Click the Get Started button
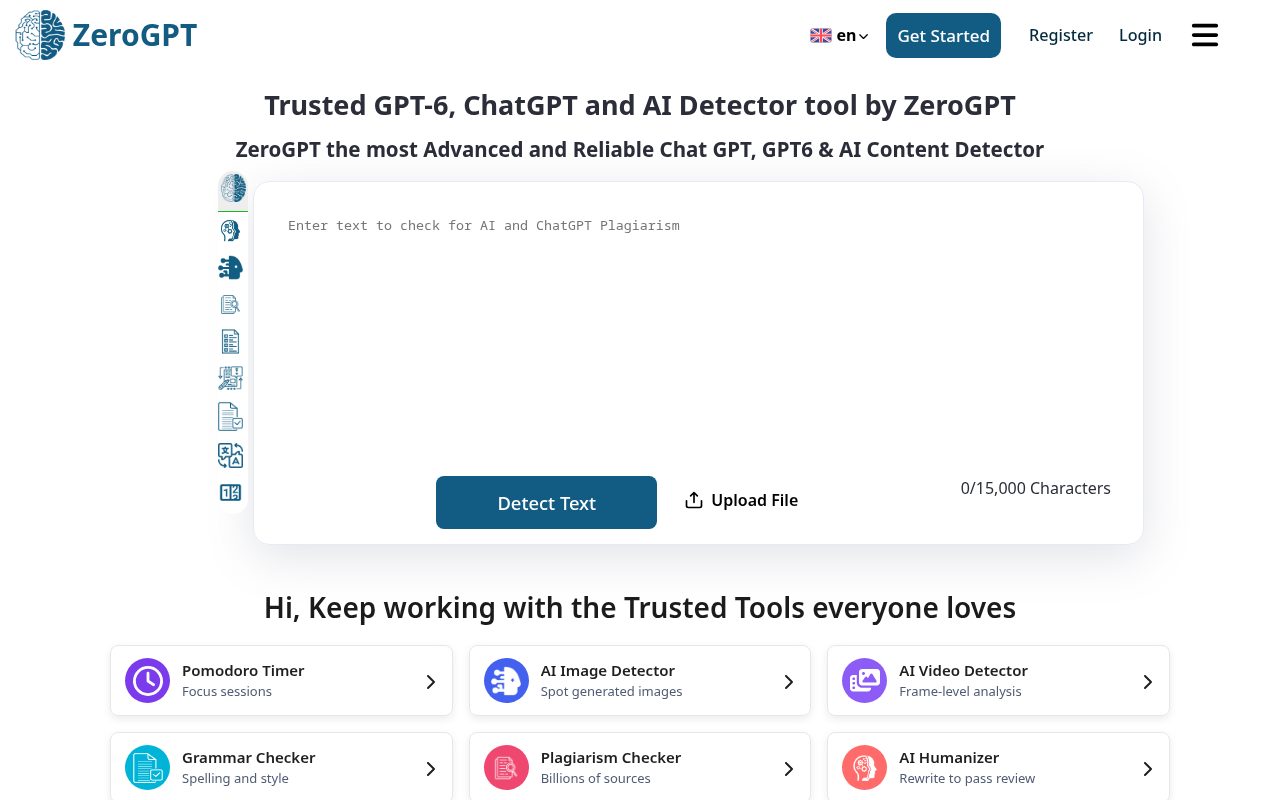 point(943,35)
